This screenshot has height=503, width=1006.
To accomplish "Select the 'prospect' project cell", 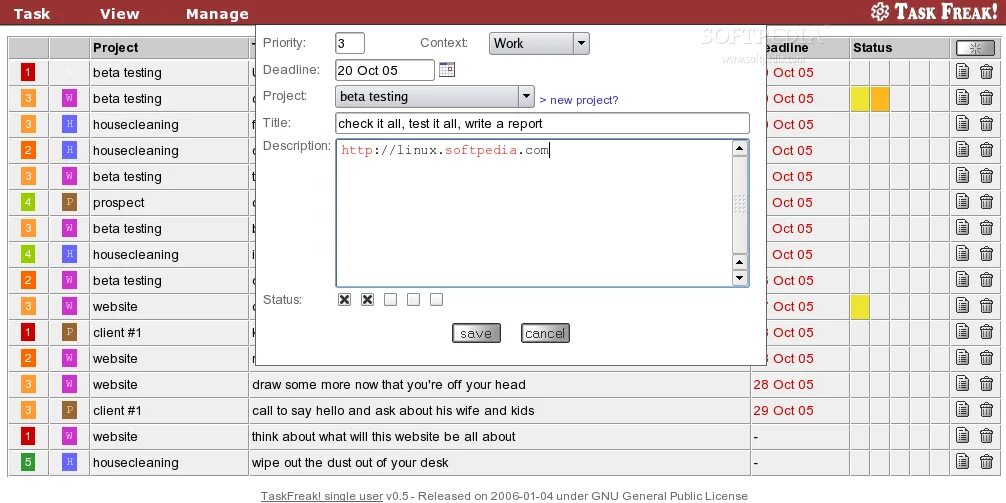I will point(169,203).
